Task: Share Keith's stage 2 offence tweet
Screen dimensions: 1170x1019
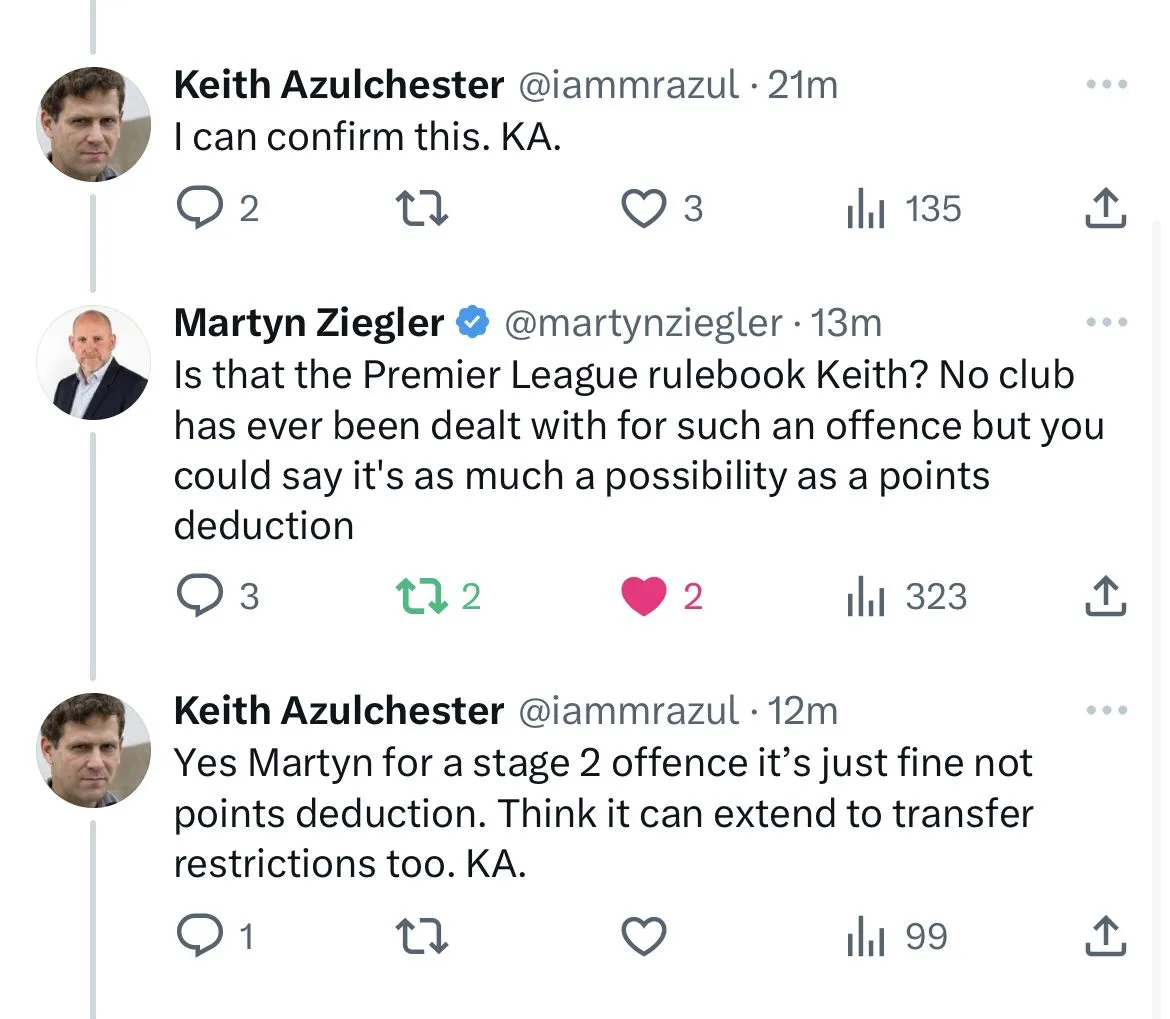Action: [1106, 936]
